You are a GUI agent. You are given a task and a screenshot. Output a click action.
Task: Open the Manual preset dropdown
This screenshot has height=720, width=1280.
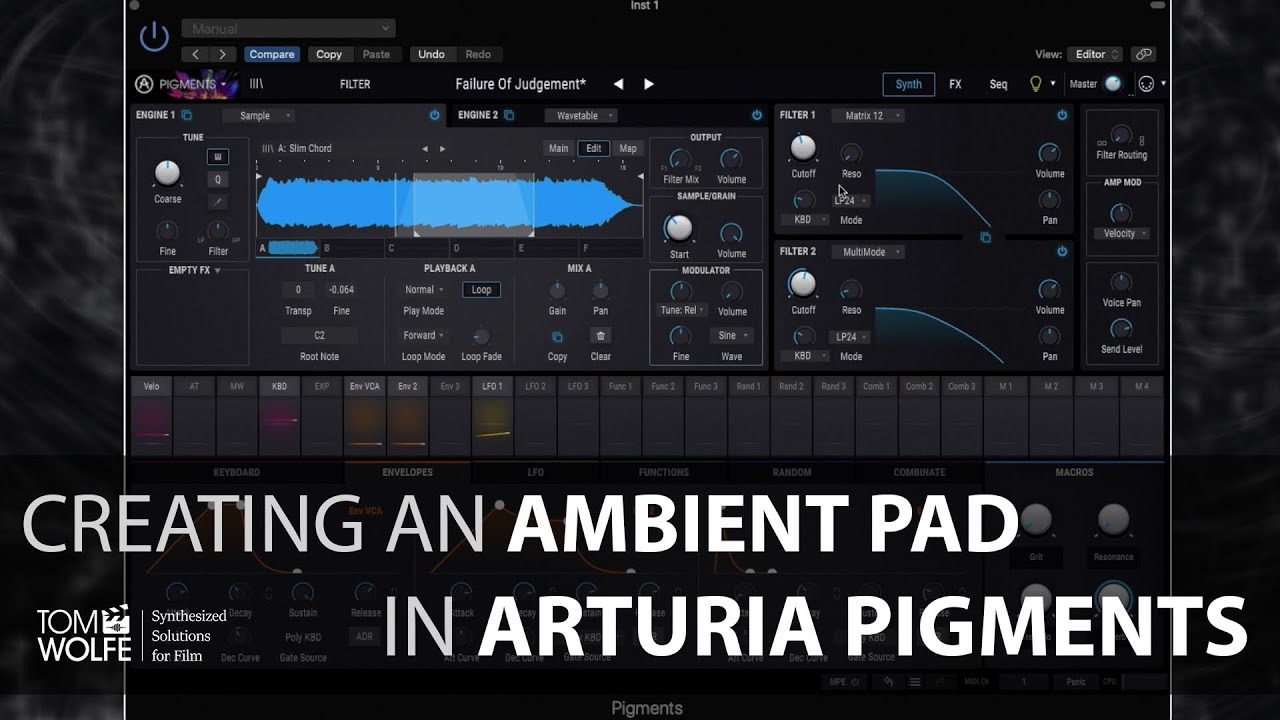[289, 29]
